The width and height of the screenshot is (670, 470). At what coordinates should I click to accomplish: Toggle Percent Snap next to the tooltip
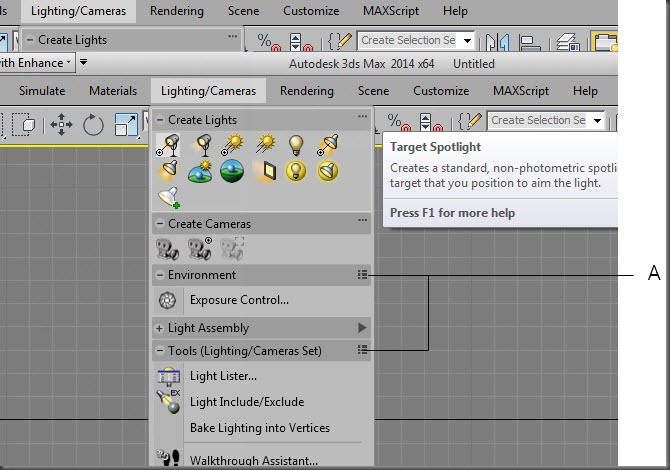click(x=399, y=122)
